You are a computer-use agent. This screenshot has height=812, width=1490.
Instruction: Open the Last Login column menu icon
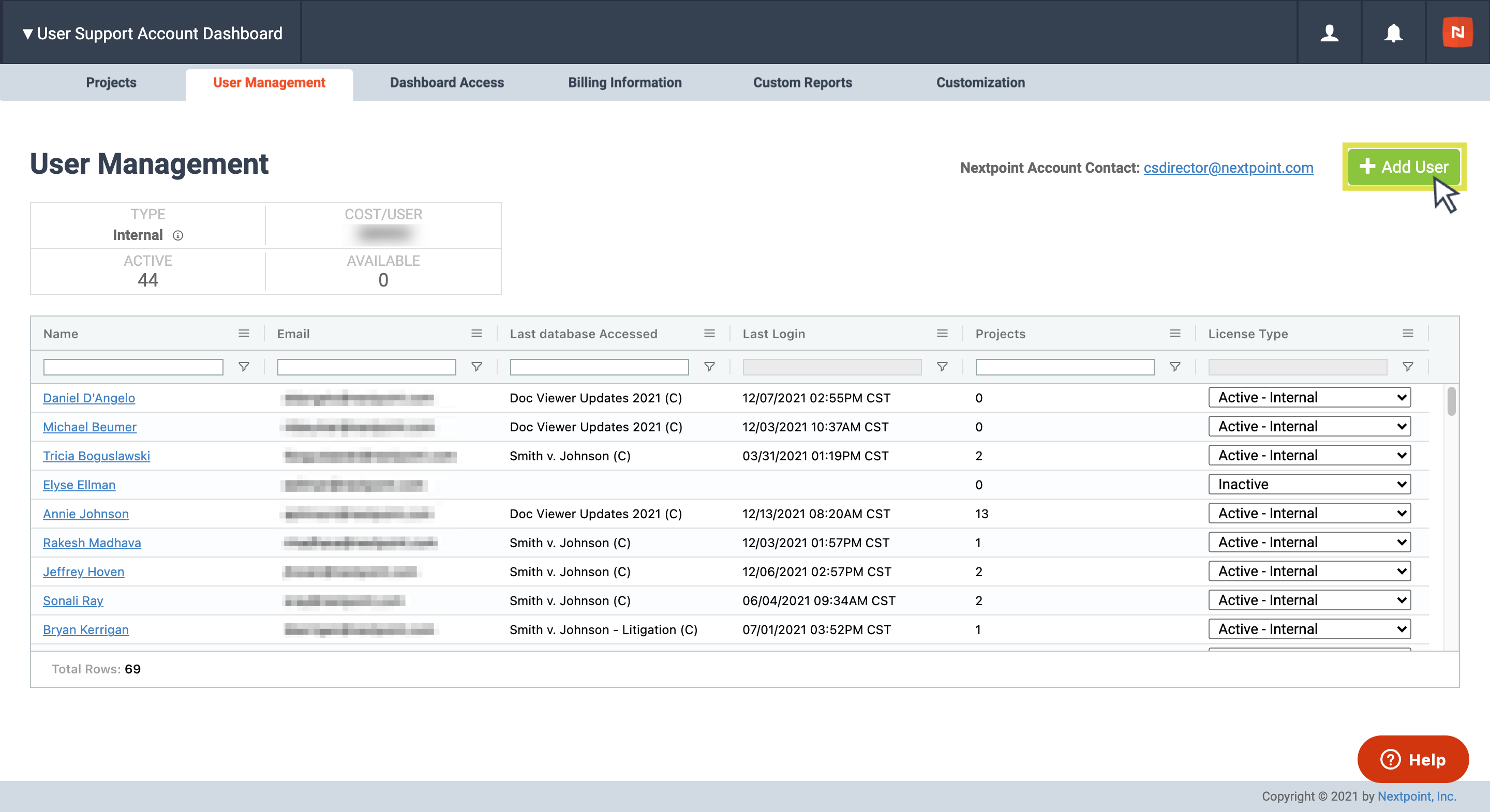942,333
